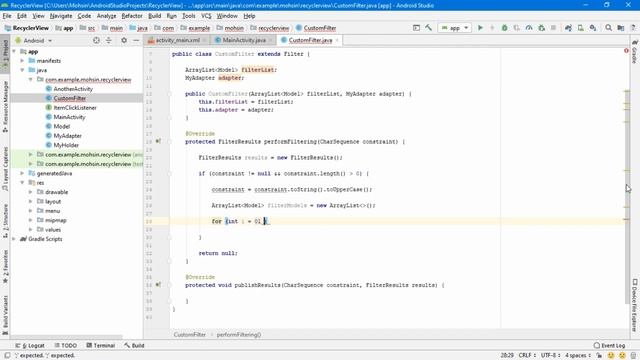Collapse the app module node

[14, 51]
